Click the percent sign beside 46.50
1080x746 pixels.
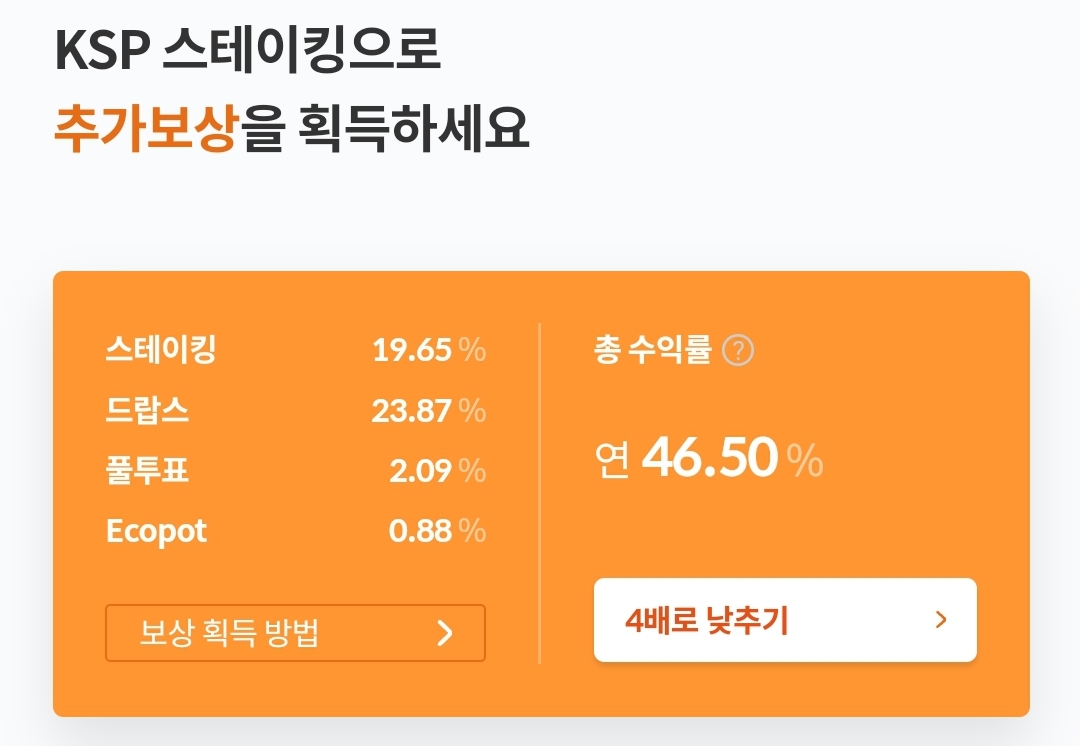805,460
